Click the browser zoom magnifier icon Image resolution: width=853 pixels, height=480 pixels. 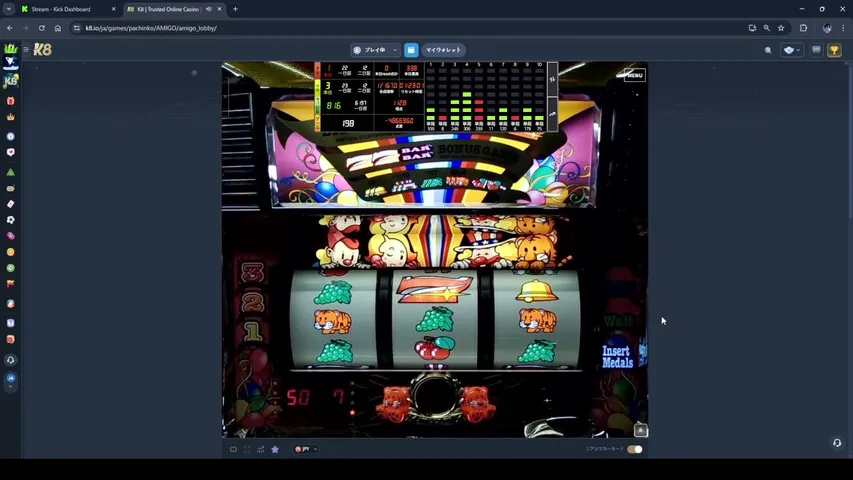click(767, 28)
